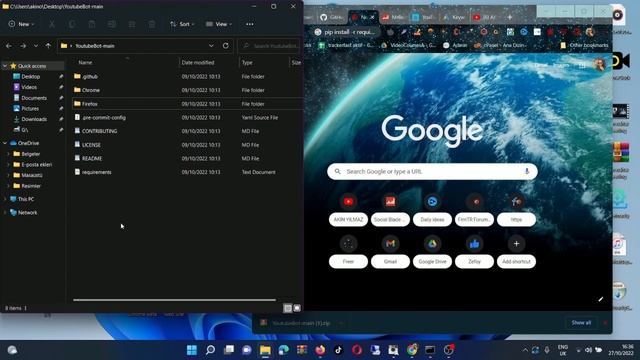640x360 pixels.
Task: Launch Firefox from the taskbar
Action: coord(320,350)
